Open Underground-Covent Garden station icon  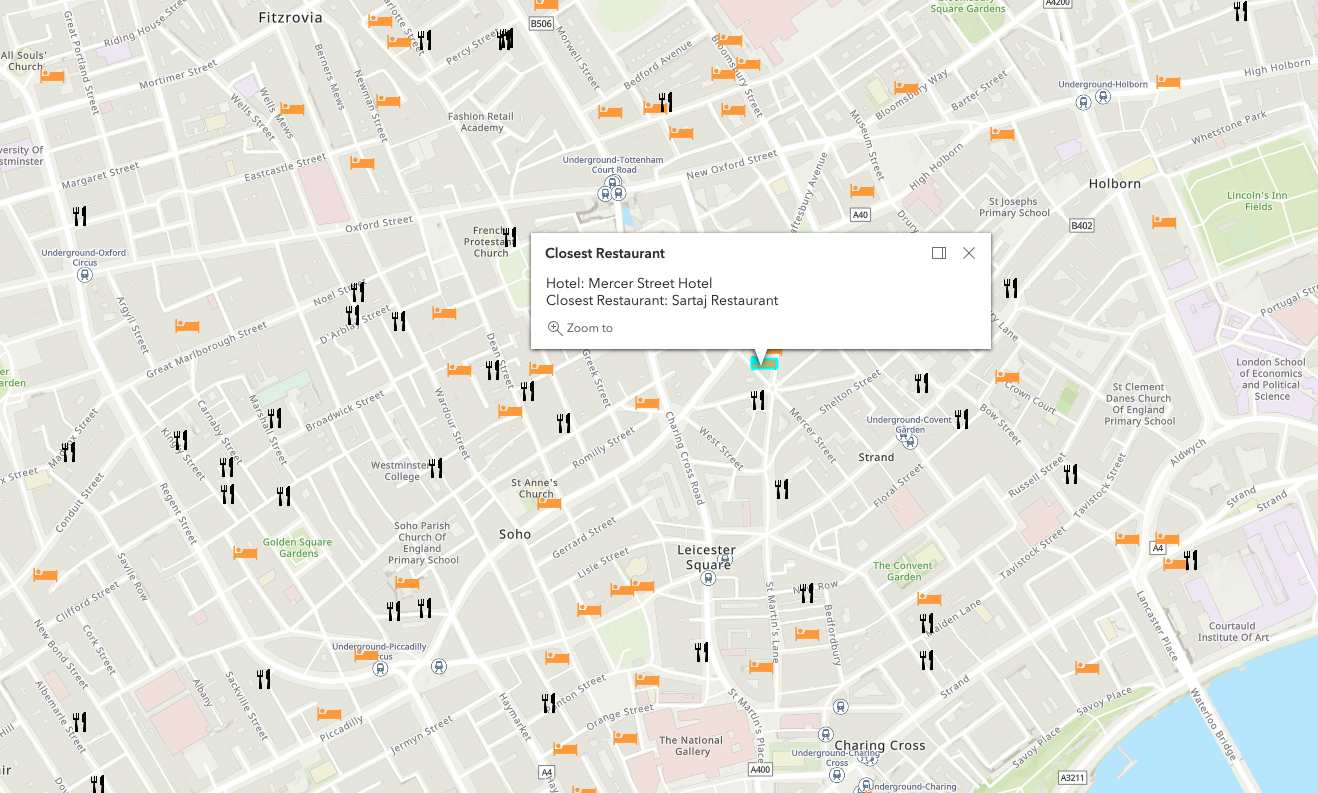(x=910, y=441)
